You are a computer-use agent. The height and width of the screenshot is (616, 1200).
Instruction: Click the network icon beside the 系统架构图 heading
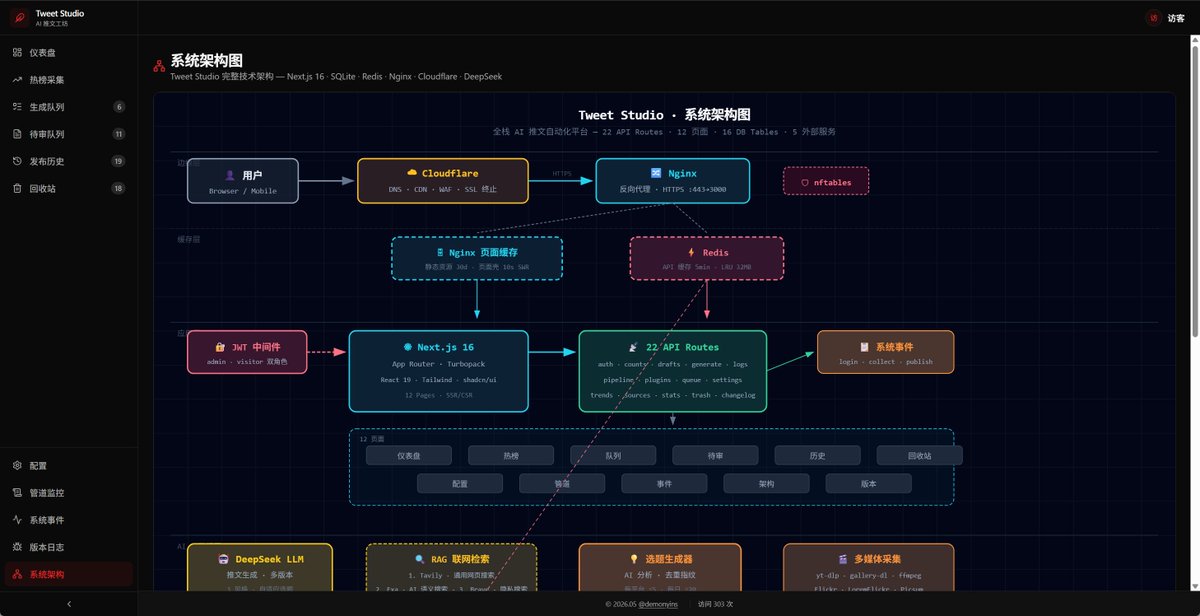[x=159, y=65]
